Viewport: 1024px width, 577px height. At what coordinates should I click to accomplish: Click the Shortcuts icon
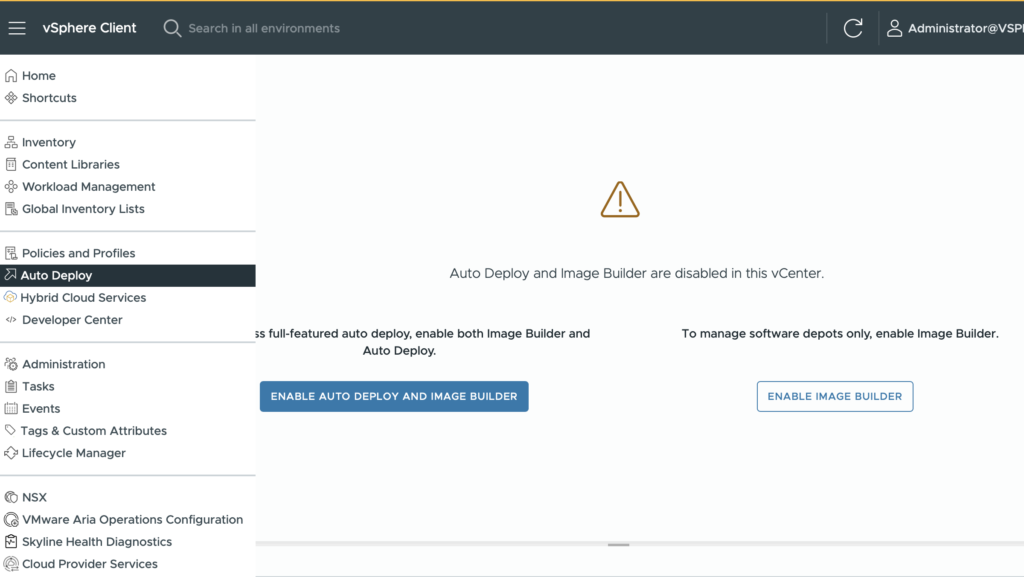coord(11,98)
